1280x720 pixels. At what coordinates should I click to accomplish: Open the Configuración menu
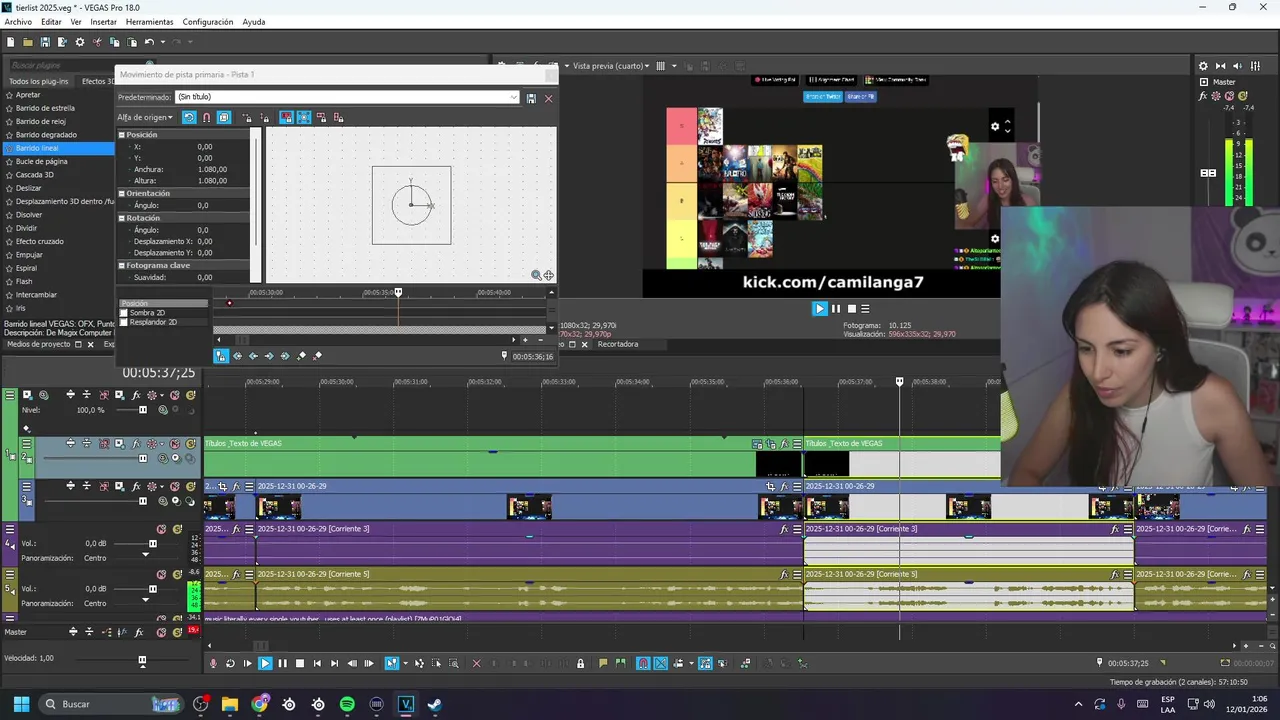(208, 22)
